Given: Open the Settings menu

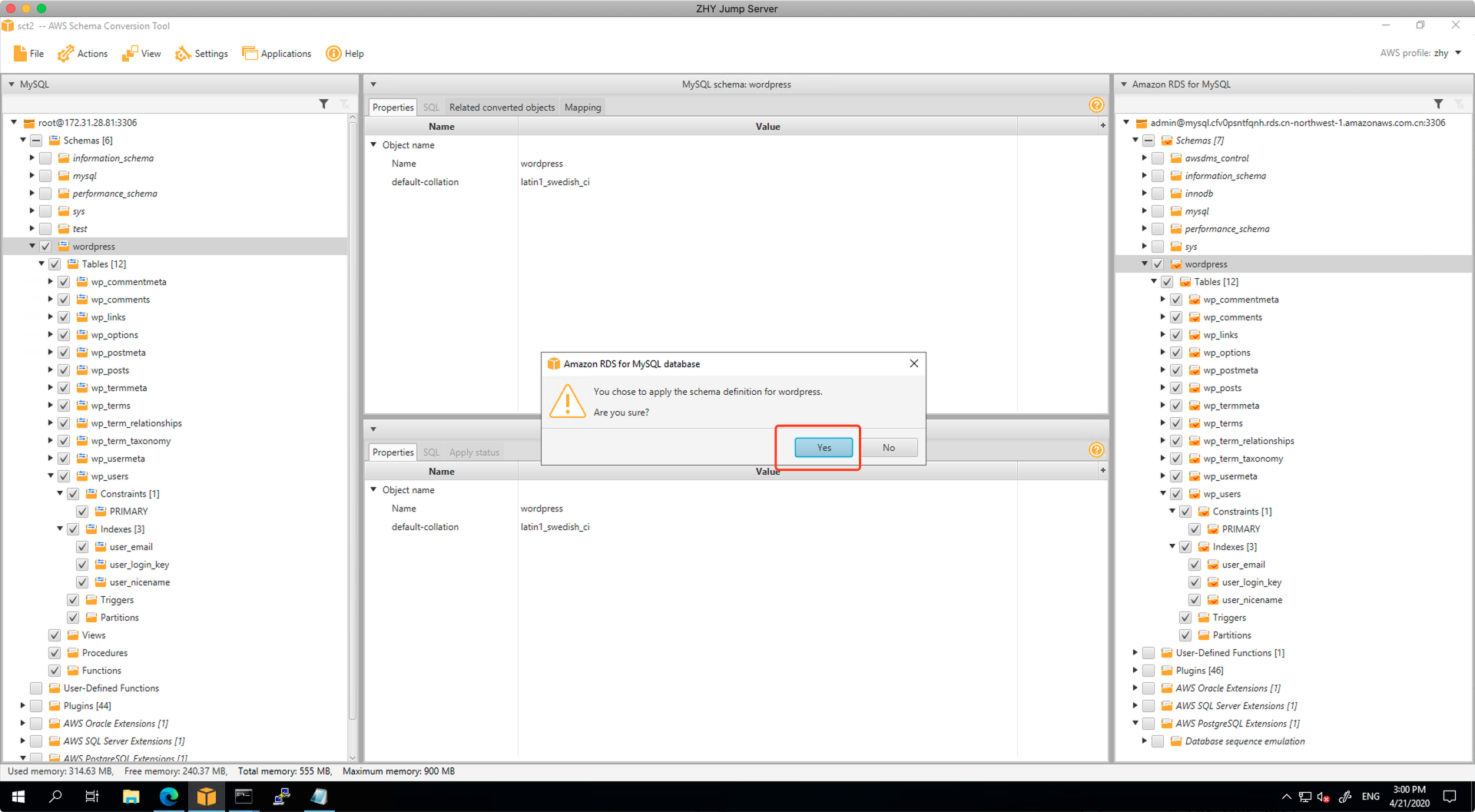Looking at the screenshot, I should 202,54.
